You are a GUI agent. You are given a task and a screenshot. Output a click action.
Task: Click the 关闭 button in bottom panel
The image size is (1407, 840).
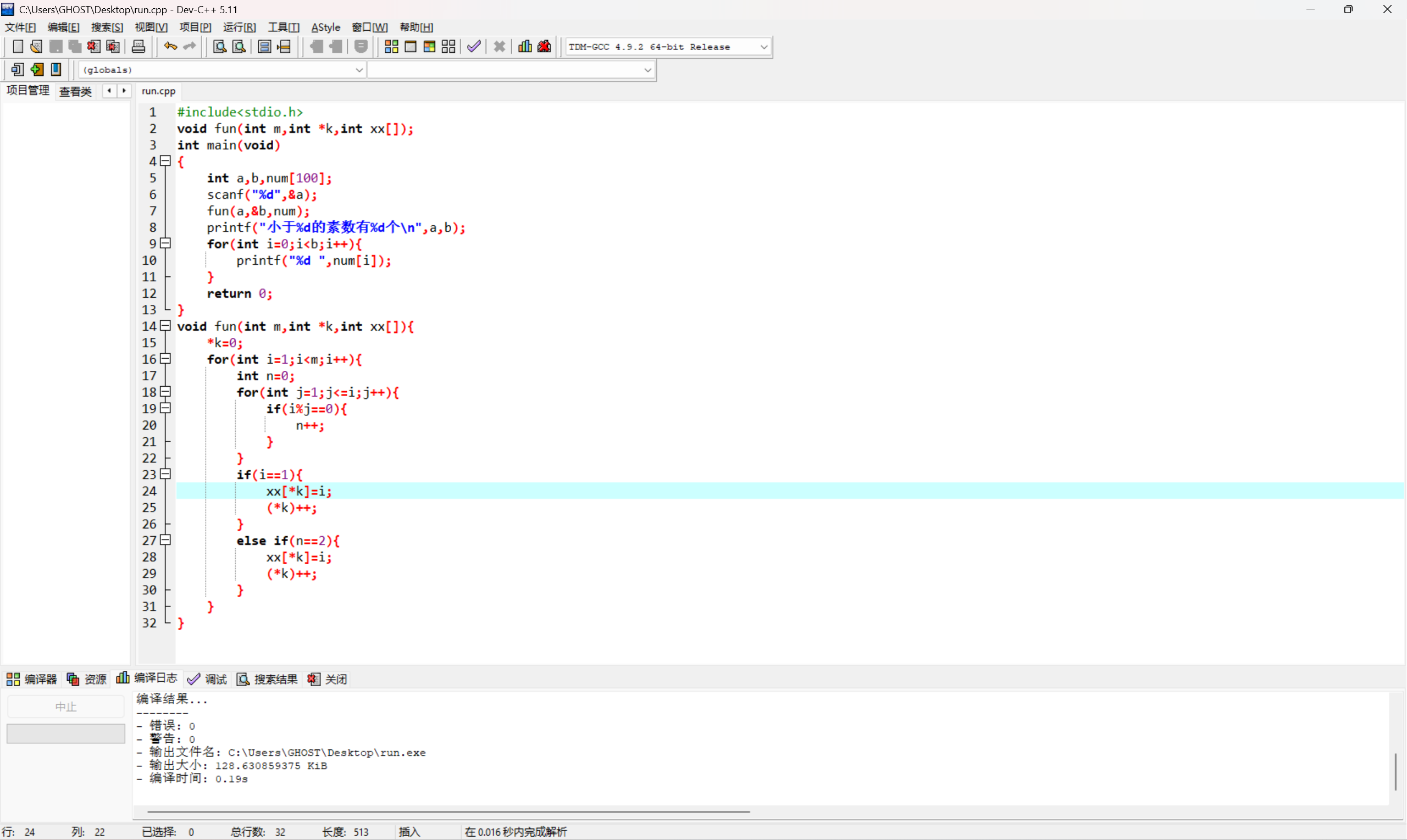[x=327, y=678]
